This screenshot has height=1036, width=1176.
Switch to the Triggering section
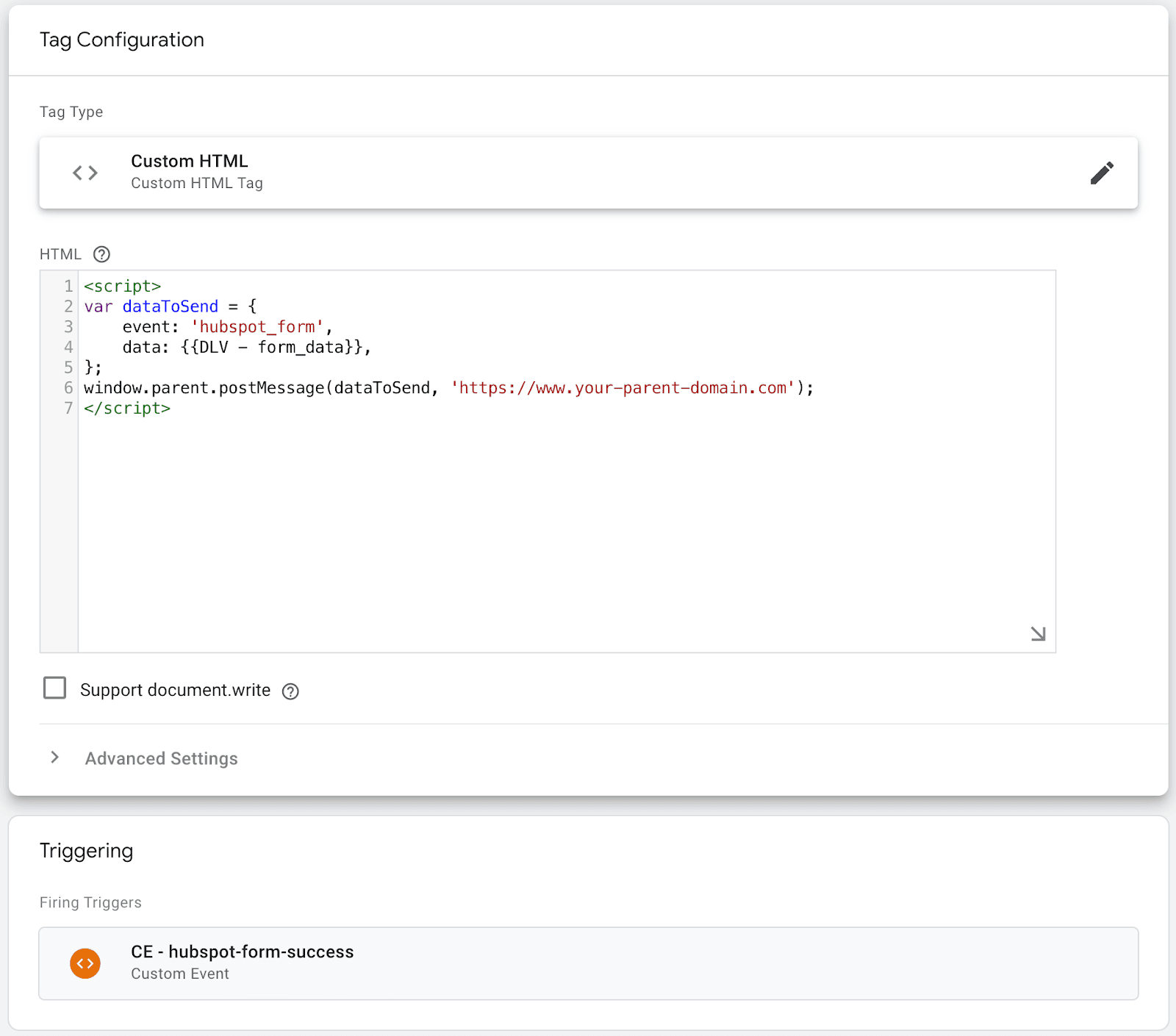click(86, 850)
